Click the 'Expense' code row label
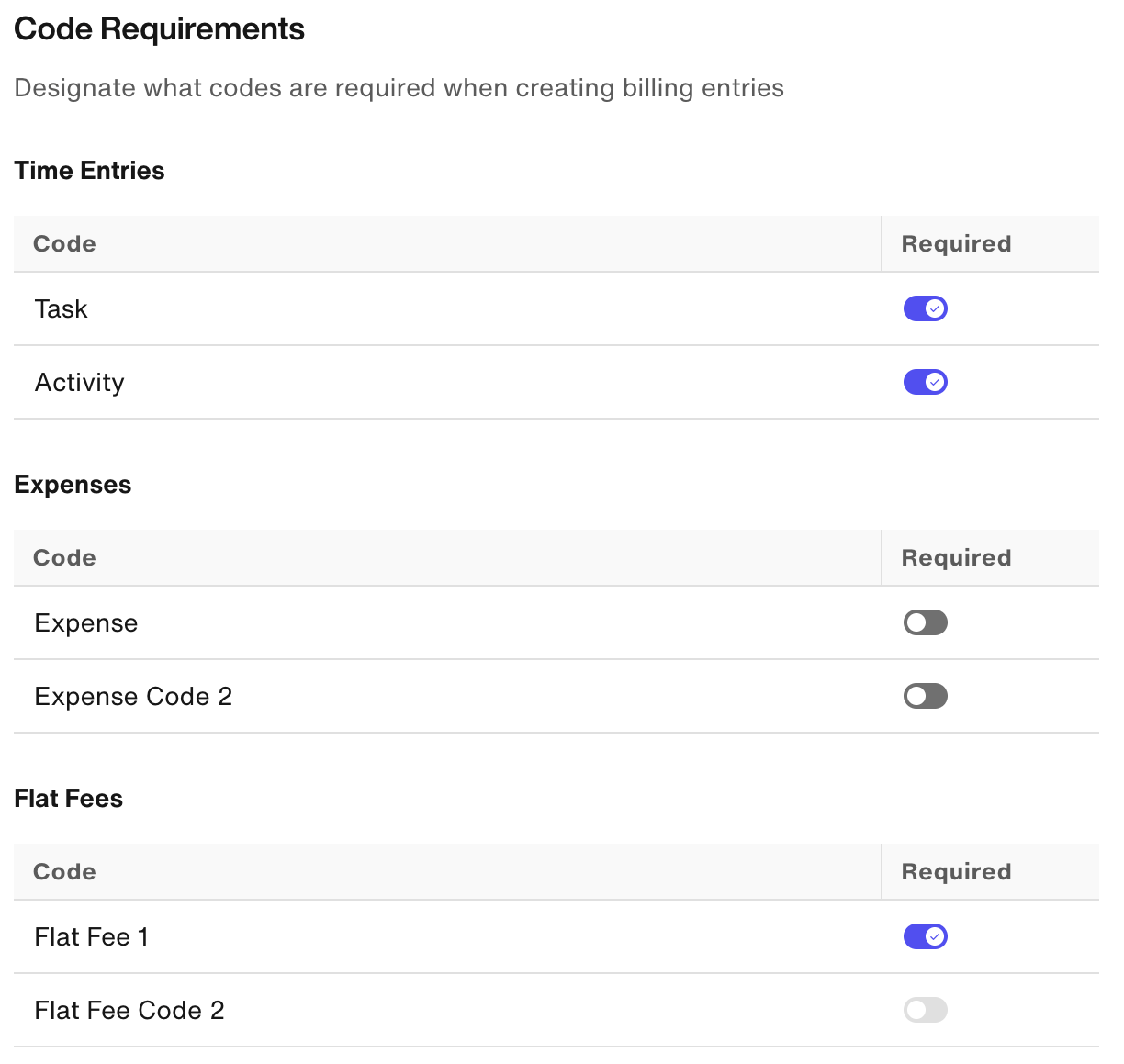Image resolution: width=1124 pixels, height=1064 pixels. (x=86, y=622)
